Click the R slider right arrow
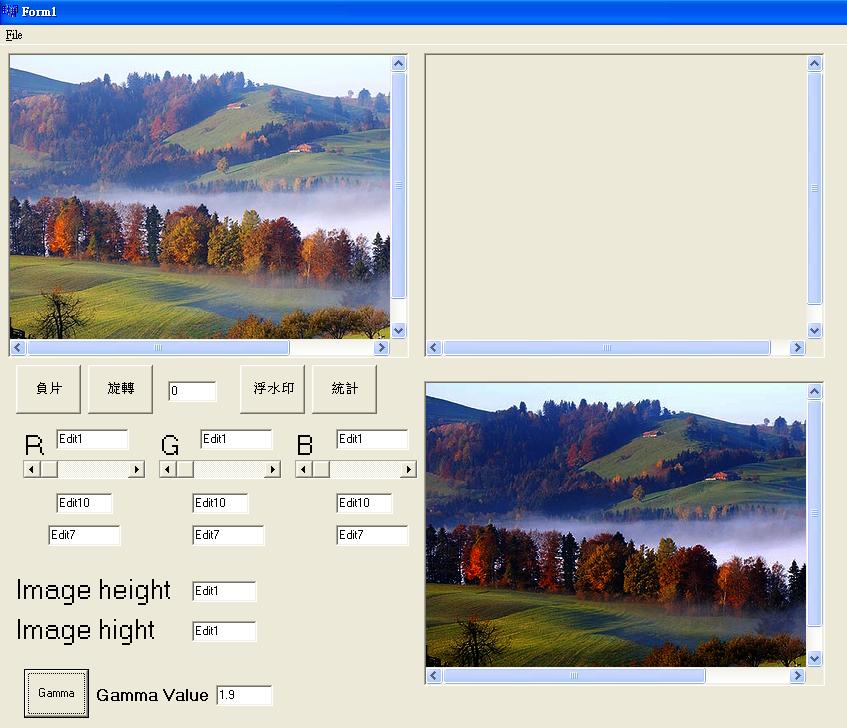Viewport: 847px width, 728px height. [137, 469]
